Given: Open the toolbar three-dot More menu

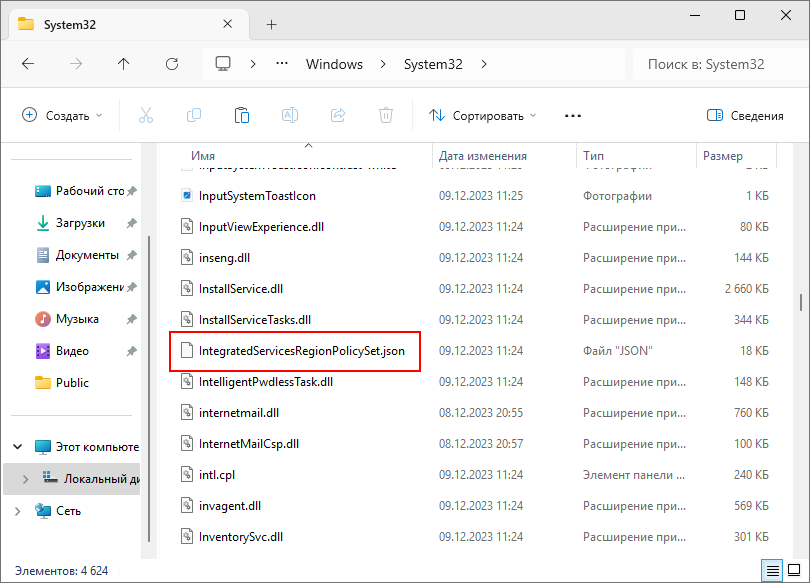Looking at the screenshot, I should 573,116.
